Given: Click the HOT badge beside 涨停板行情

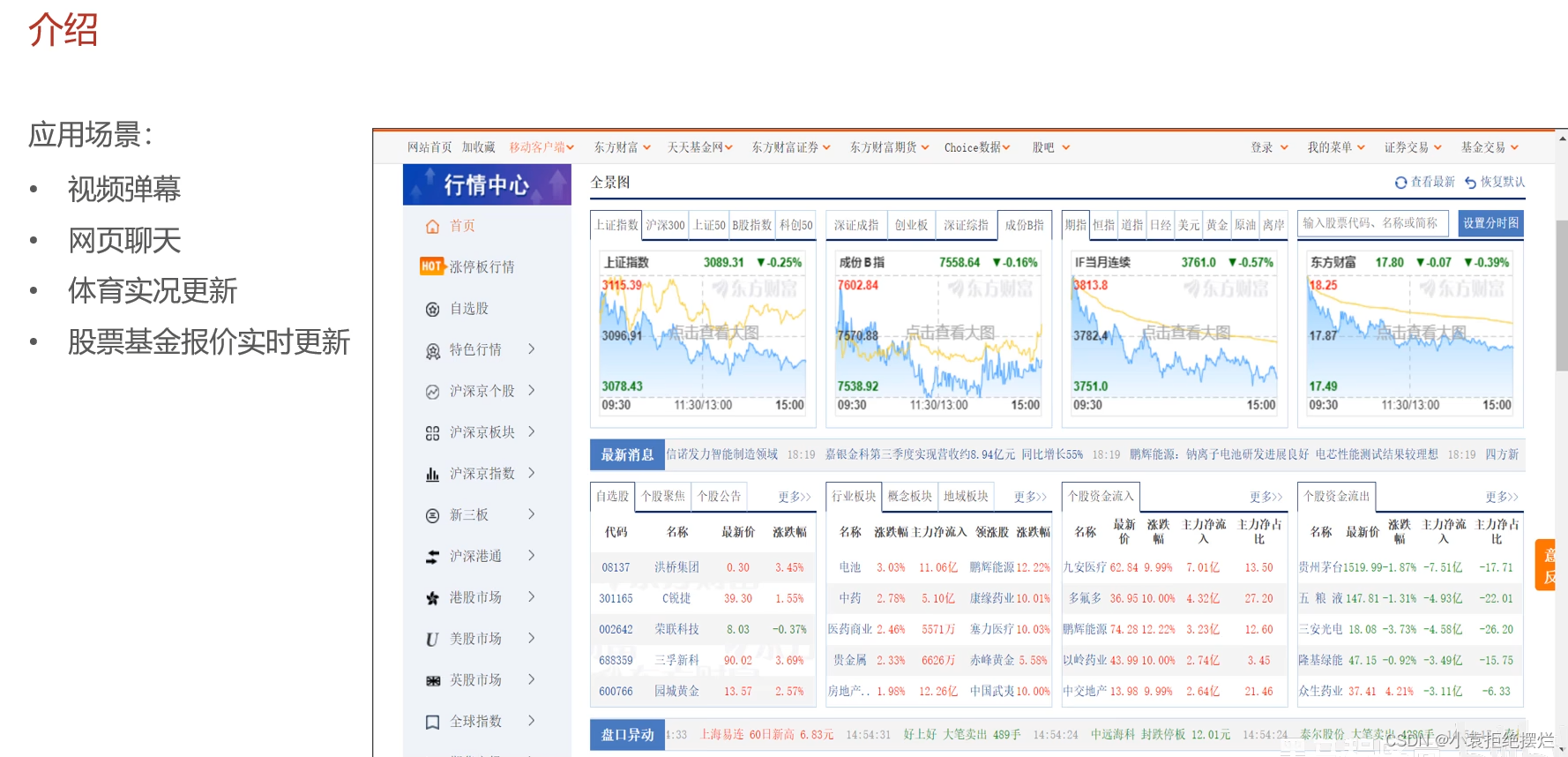Looking at the screenshot, I should 432,266.
